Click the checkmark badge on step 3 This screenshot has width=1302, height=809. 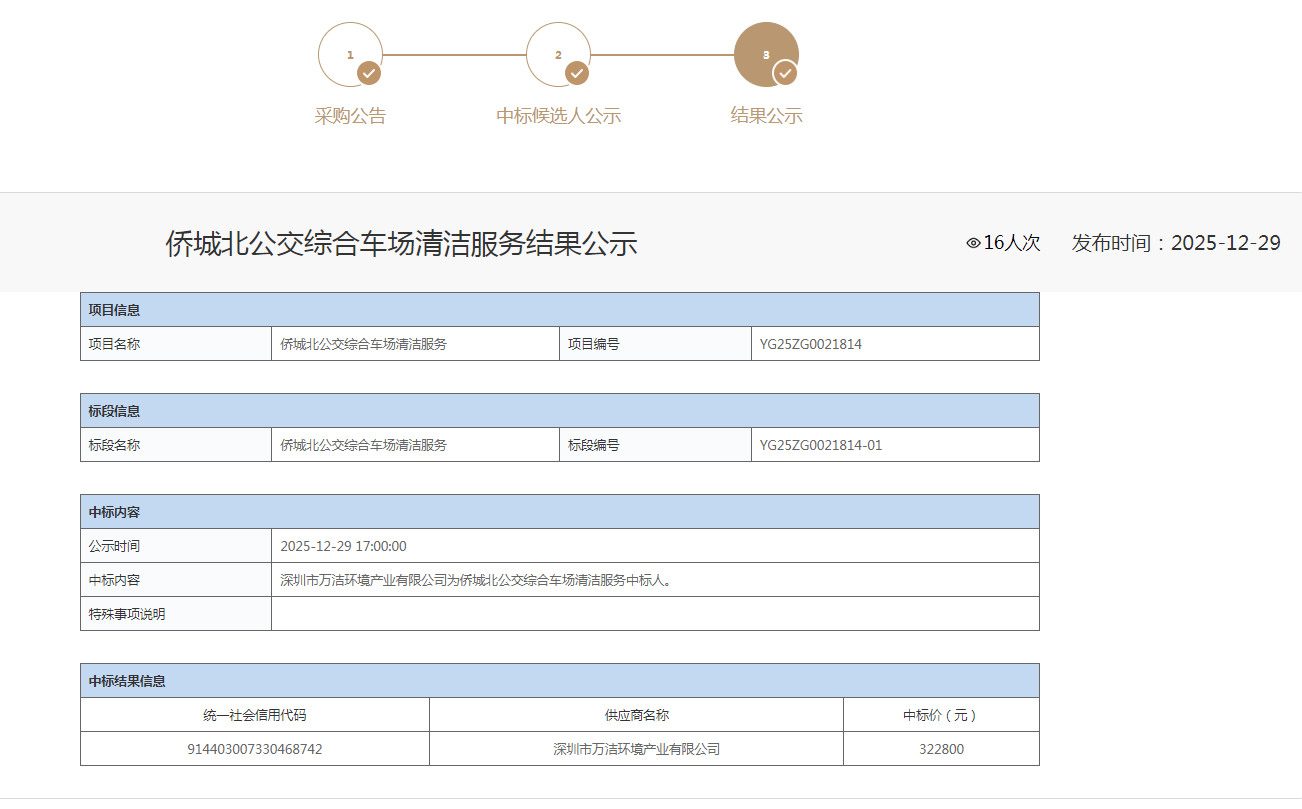point(785,73)
